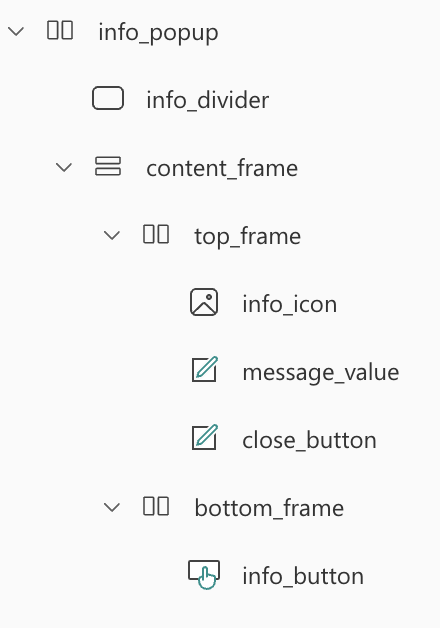The image size is (440, 628).
Task: Collapse the info_popup tree node
Action: pos(16,31)
